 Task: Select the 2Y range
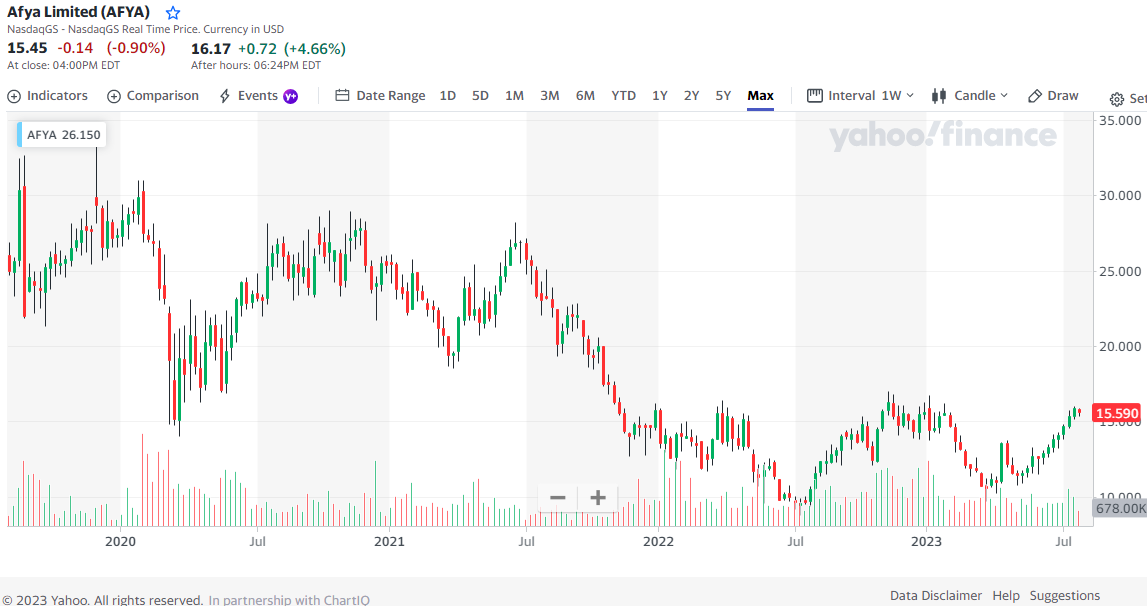tap(691, 96)
